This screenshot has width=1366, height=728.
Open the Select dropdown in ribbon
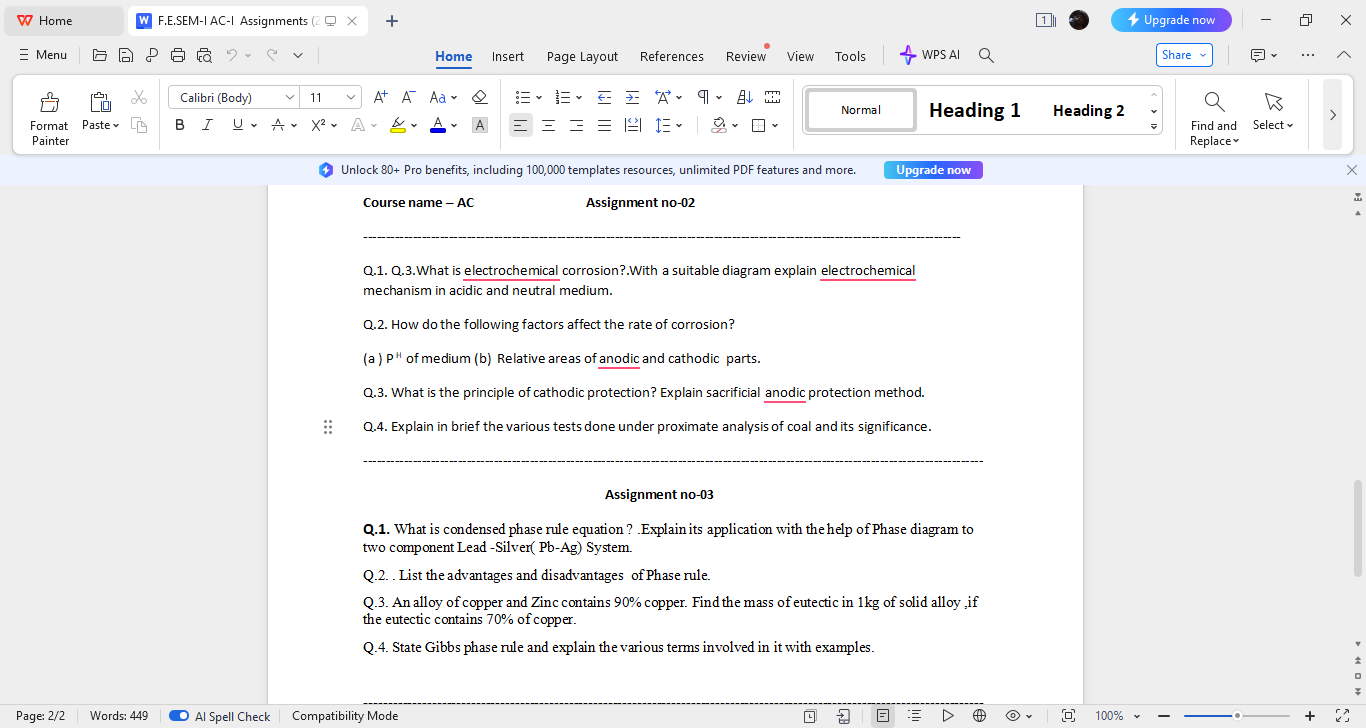1273,125
